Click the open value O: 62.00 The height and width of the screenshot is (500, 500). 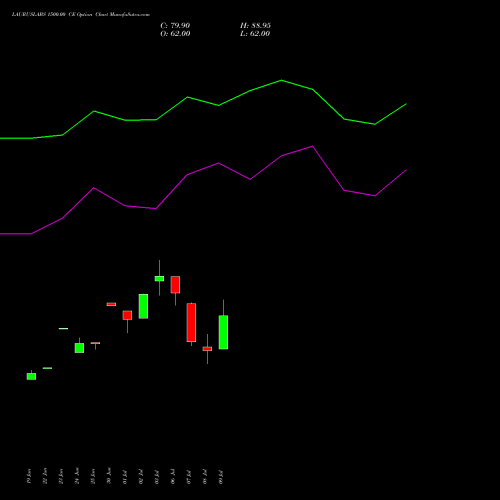175,34
